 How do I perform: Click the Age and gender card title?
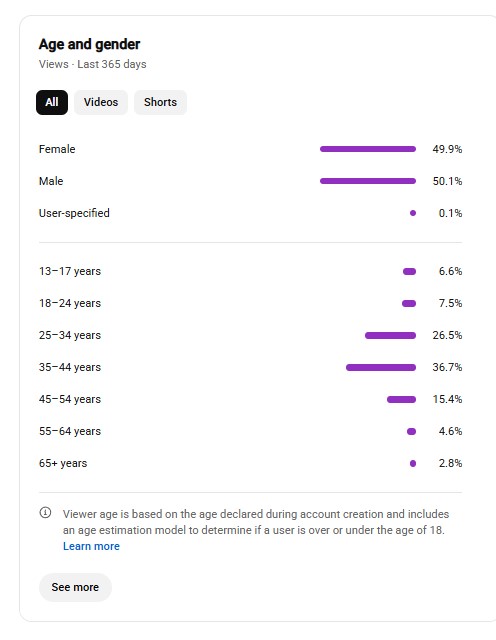point(89,44)
